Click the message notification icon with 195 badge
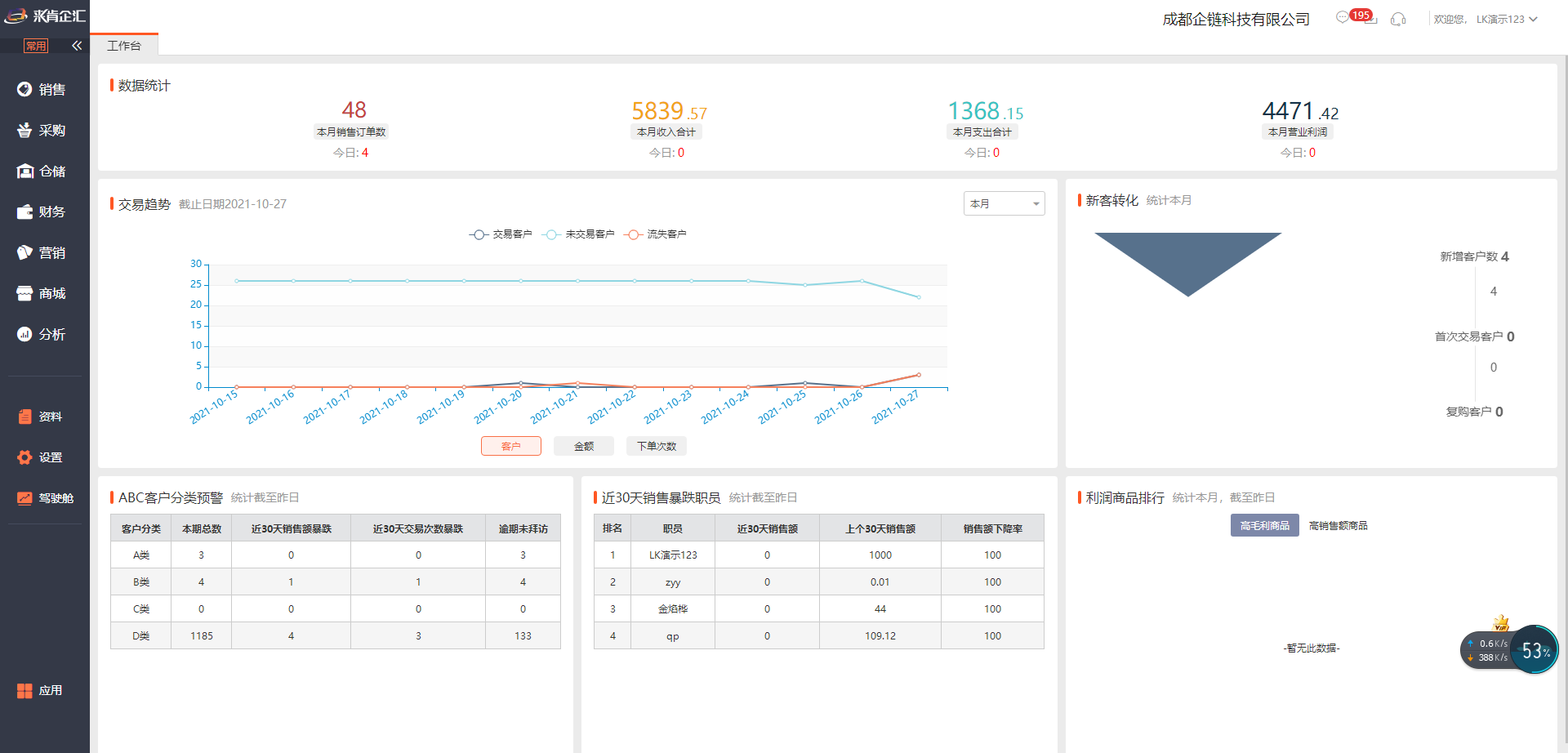Viewport: 1568px width, 753px height. tap(1343, 18)
